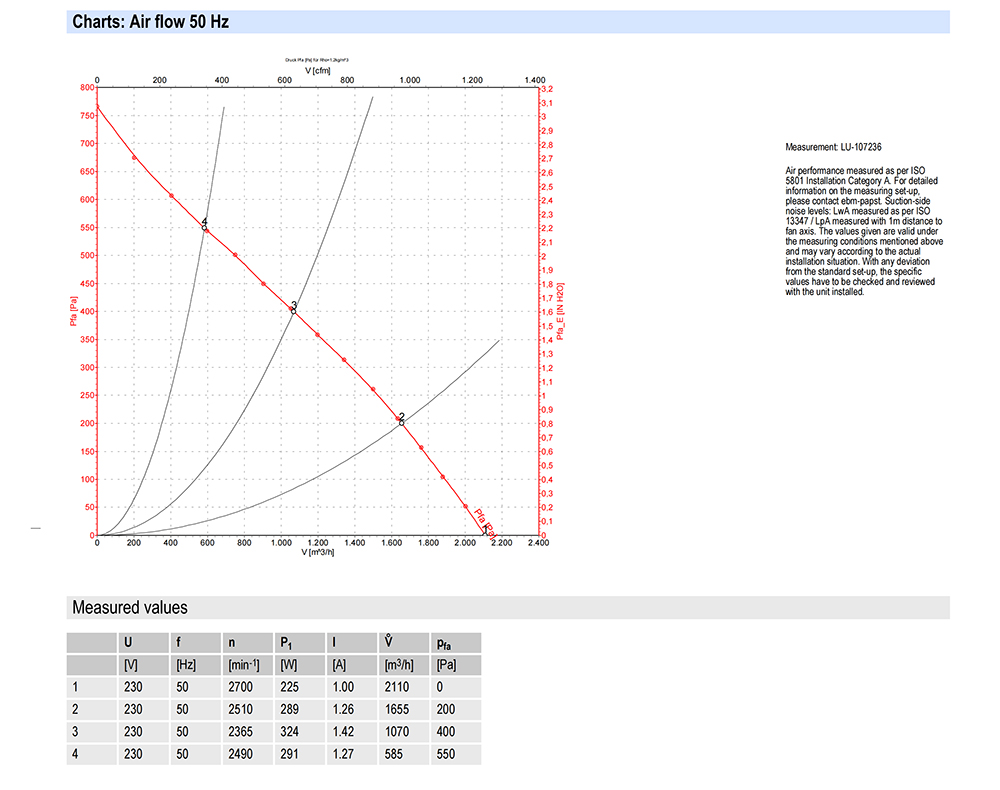
Task: Click the "Measured values" section heading
Action: (x=129, y=608)
